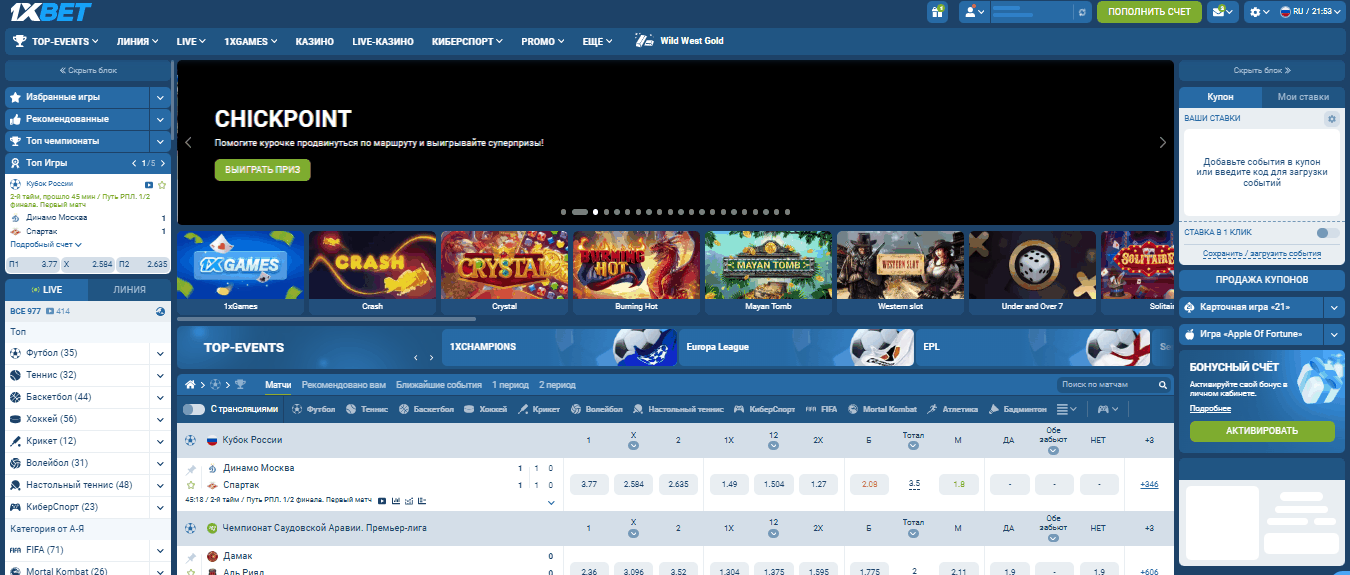Go to previous banner slide arrow

click(188, 143)
